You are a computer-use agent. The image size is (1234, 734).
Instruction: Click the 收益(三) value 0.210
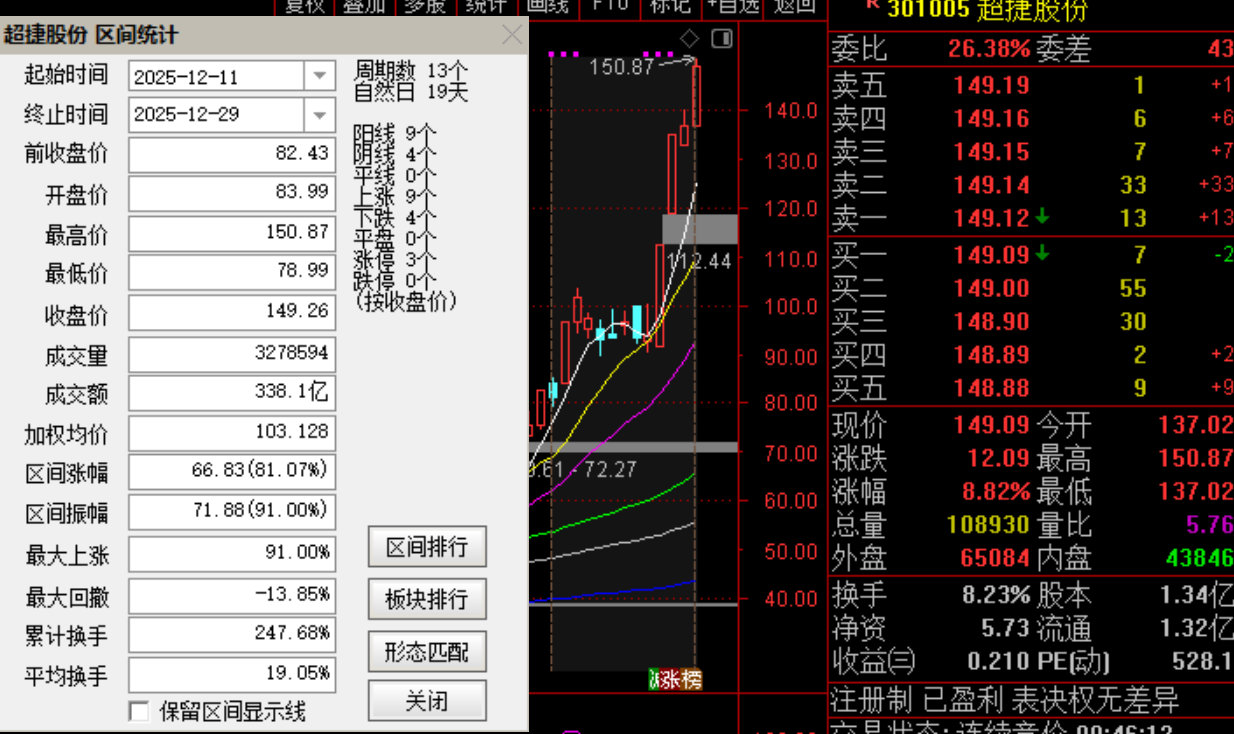coord(999,661)
